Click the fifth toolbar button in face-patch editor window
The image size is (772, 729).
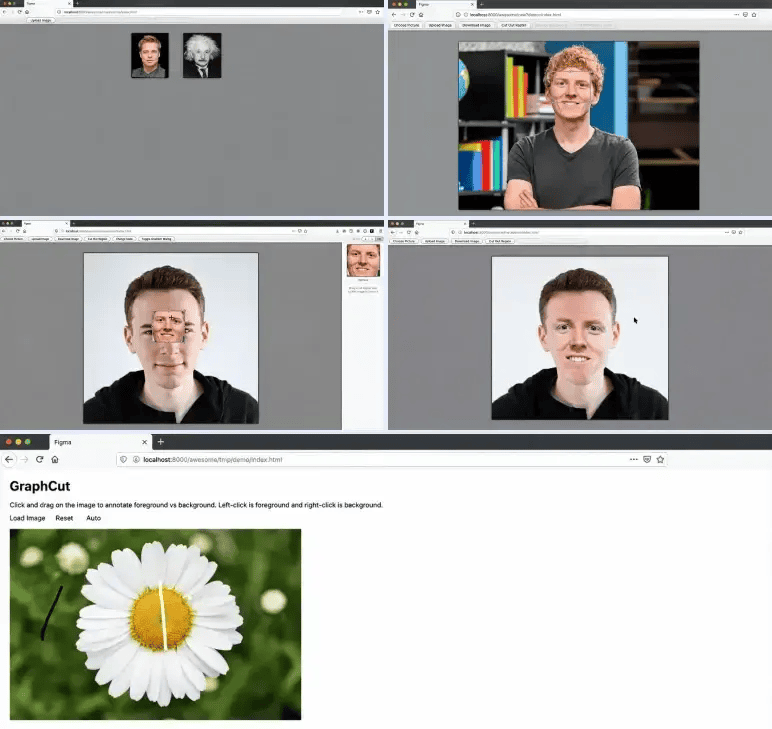pos(125,239)
